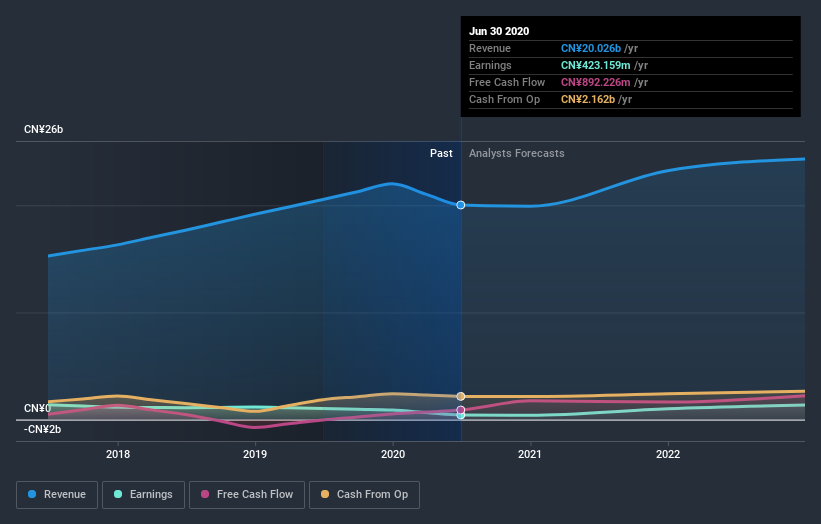Click the Revenue row label in tooltip
Viewport: 821px width, 524px height.
click(x=490, y=48)
